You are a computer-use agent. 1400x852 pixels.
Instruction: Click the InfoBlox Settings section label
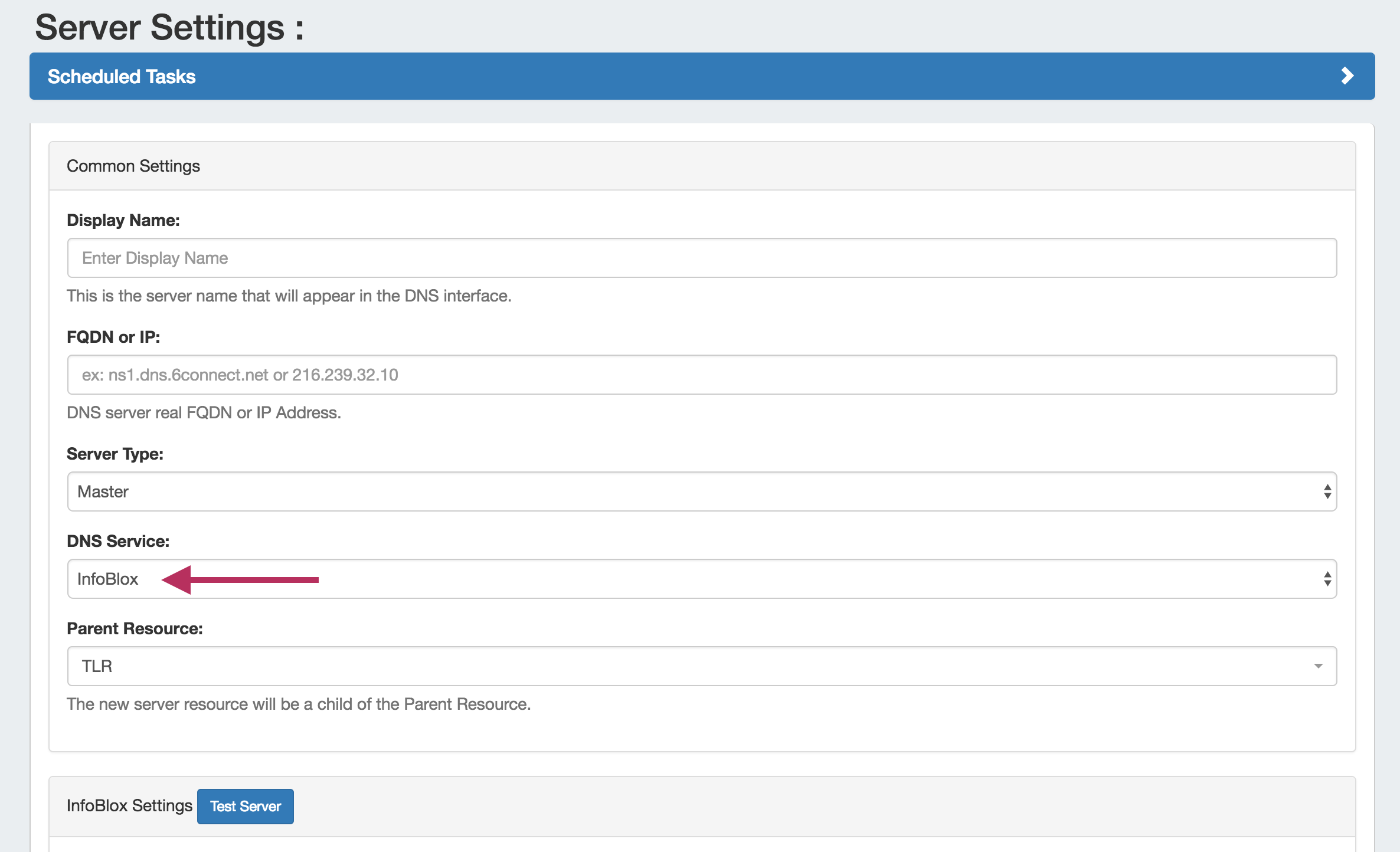[129, 805]
